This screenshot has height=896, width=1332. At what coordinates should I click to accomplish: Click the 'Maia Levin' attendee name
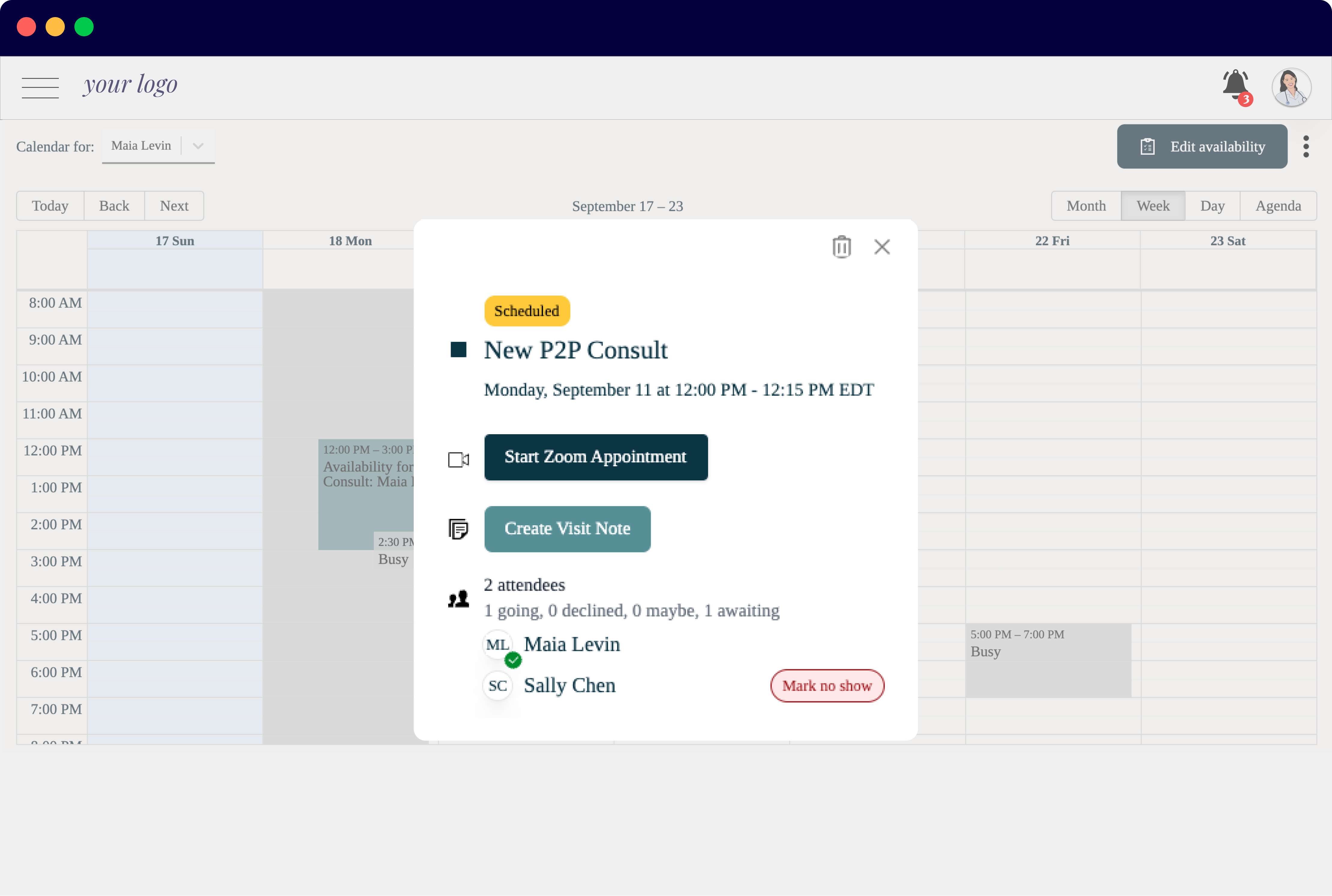(x=572, y=645)
